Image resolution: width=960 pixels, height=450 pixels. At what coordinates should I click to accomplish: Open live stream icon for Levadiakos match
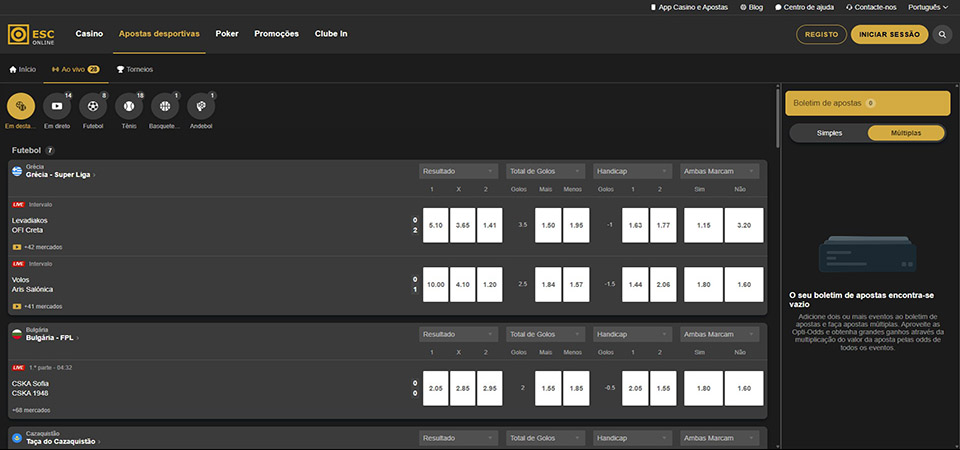coord(17,247)
